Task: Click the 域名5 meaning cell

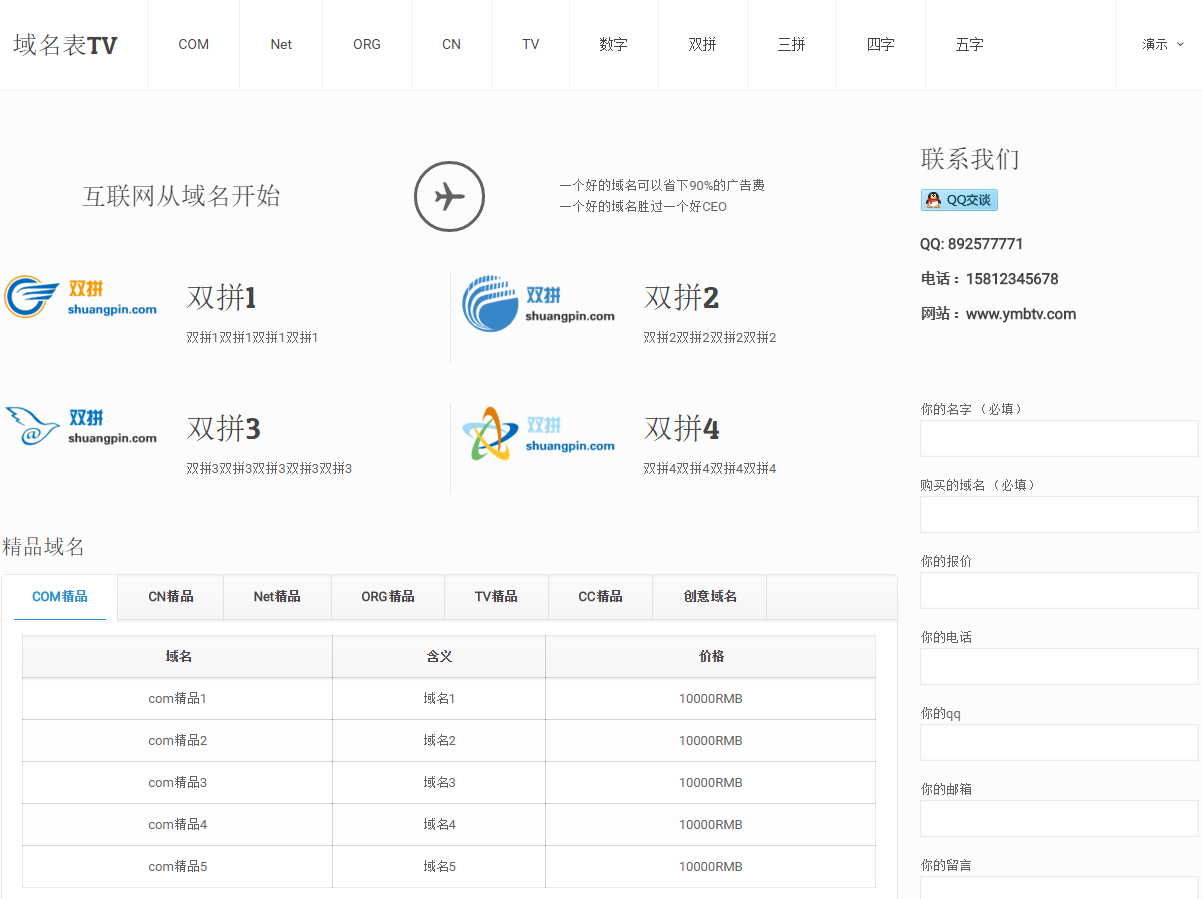Action: point(439,867)
